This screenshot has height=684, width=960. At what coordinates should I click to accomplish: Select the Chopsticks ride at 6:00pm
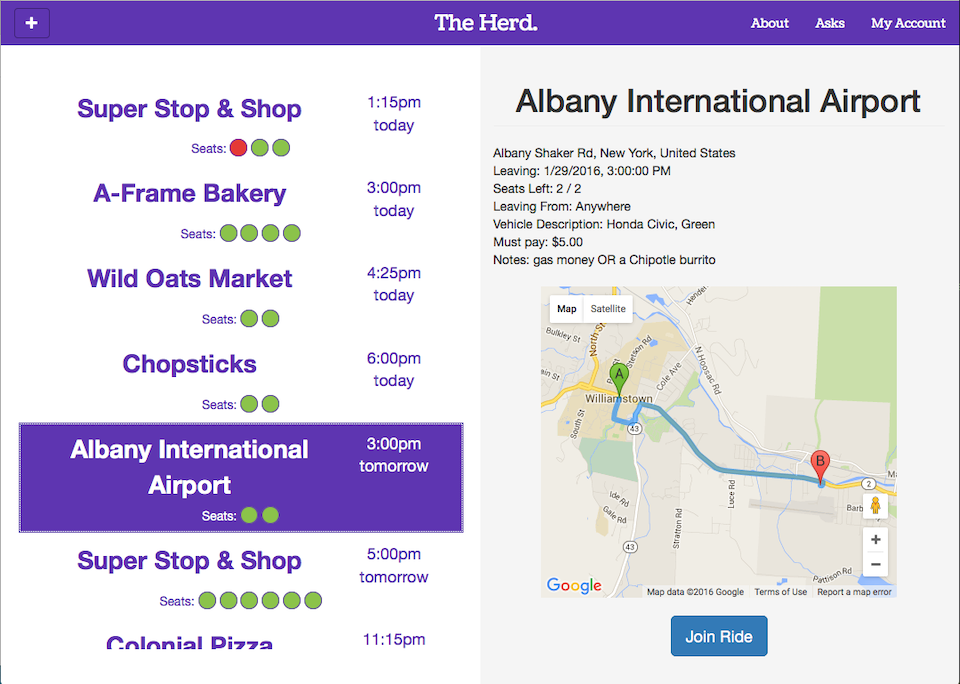(241, 381)
